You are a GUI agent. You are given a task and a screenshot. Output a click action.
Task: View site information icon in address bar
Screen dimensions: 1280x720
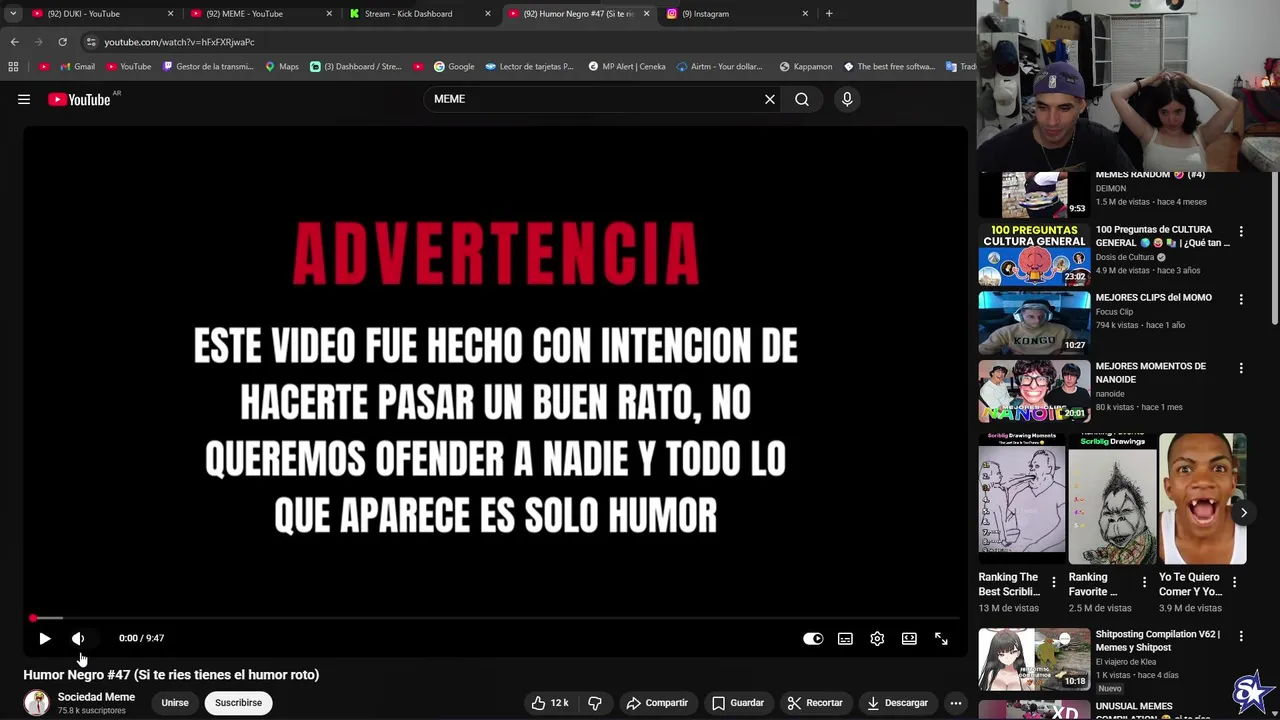pos(91,42)
